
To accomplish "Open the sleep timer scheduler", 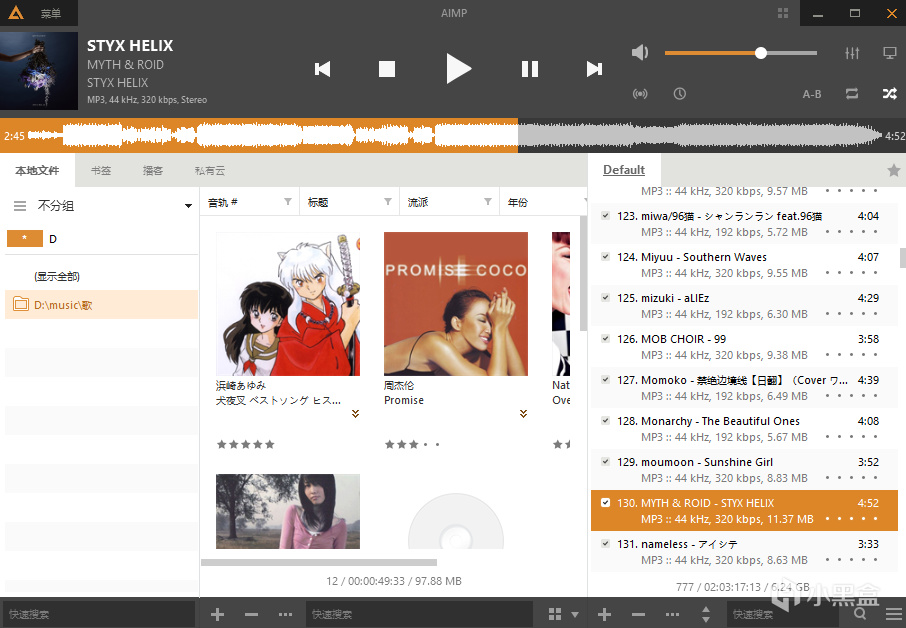I will pyautogui.click(x=680, y=94).
